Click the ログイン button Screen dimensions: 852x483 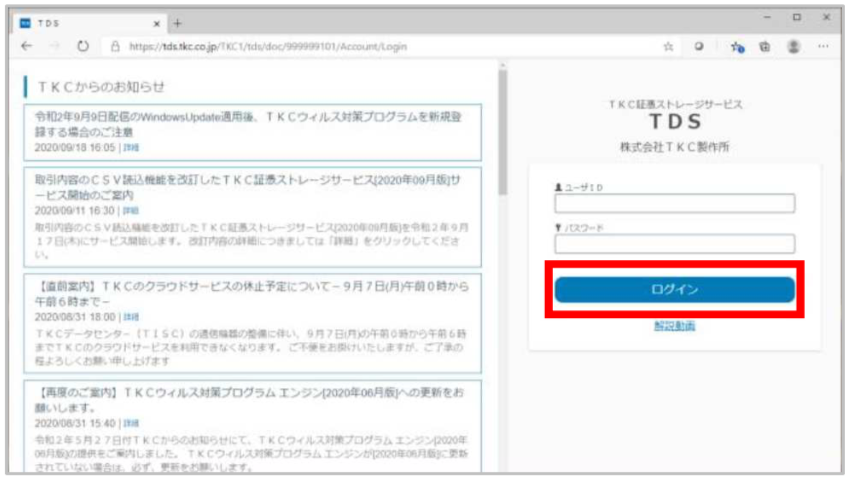[x=674, y=290]
